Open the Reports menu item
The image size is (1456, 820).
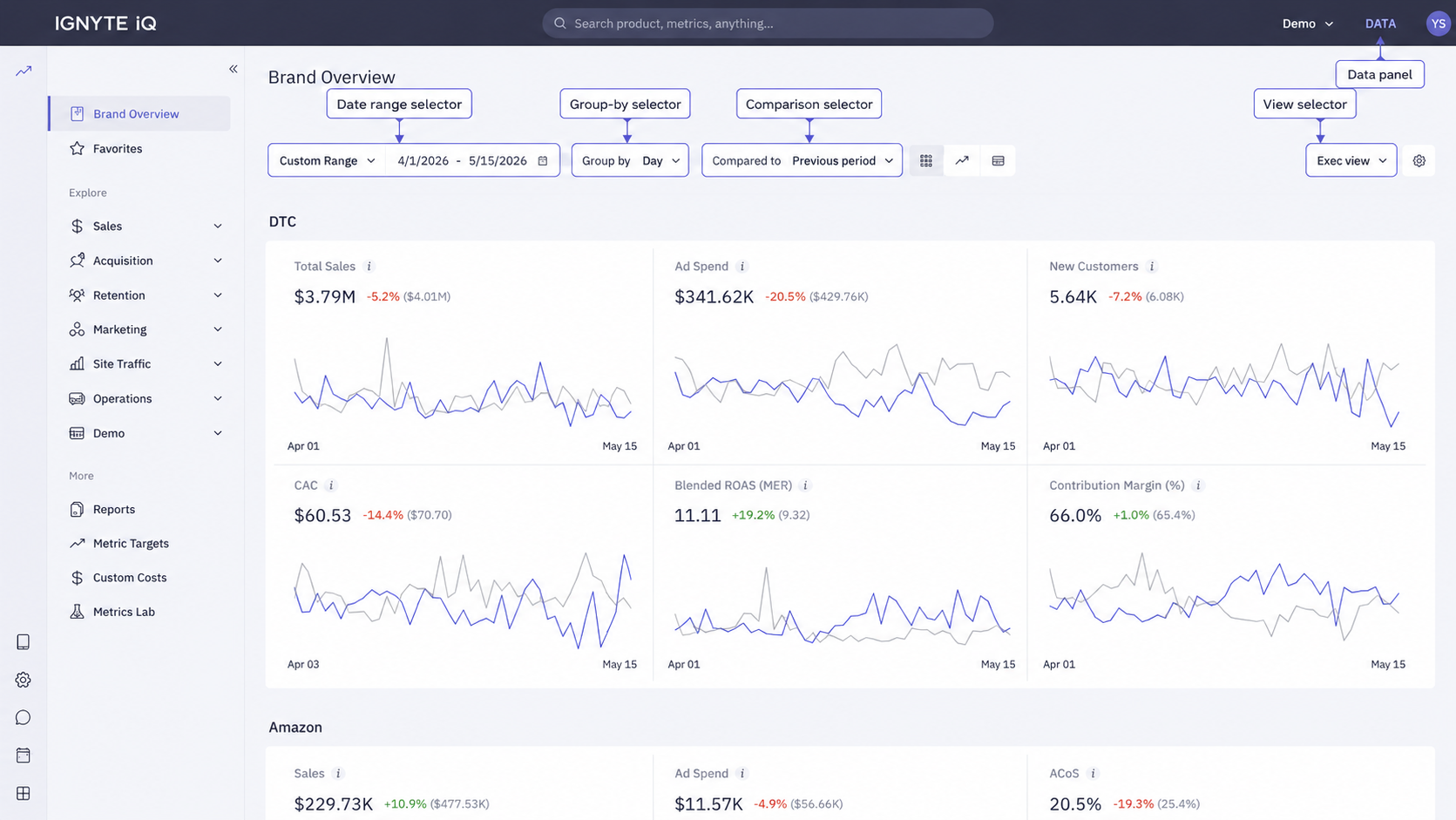139,509
